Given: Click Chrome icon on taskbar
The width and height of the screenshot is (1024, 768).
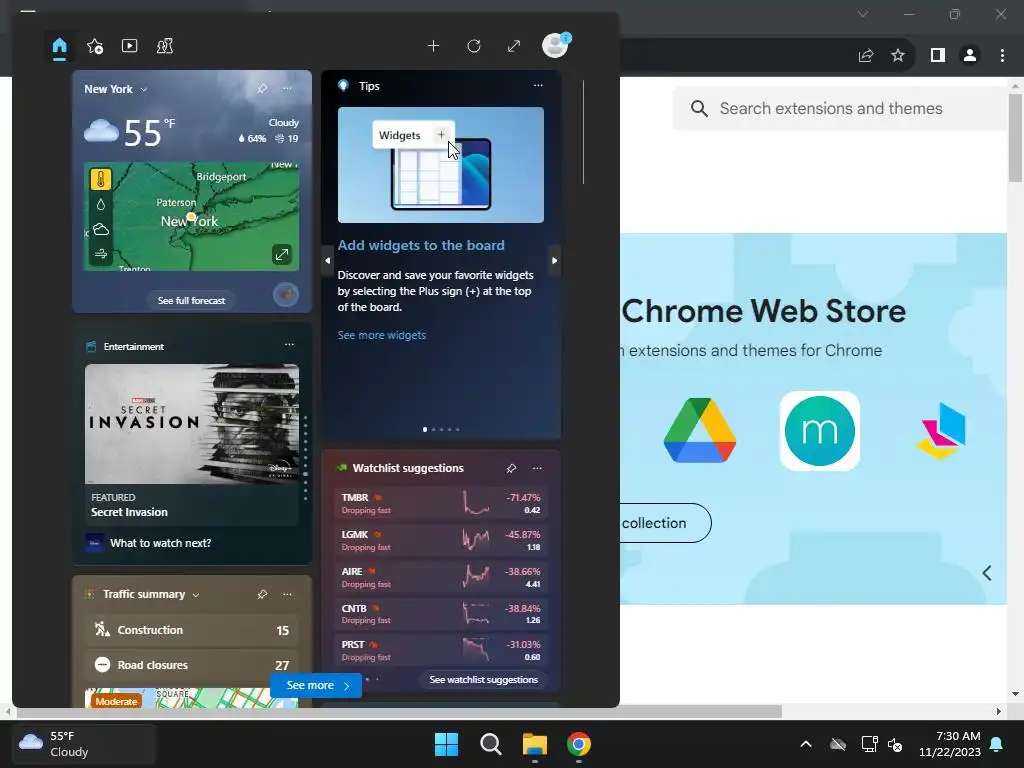Looking at the screenshot, I should point(579,744).
